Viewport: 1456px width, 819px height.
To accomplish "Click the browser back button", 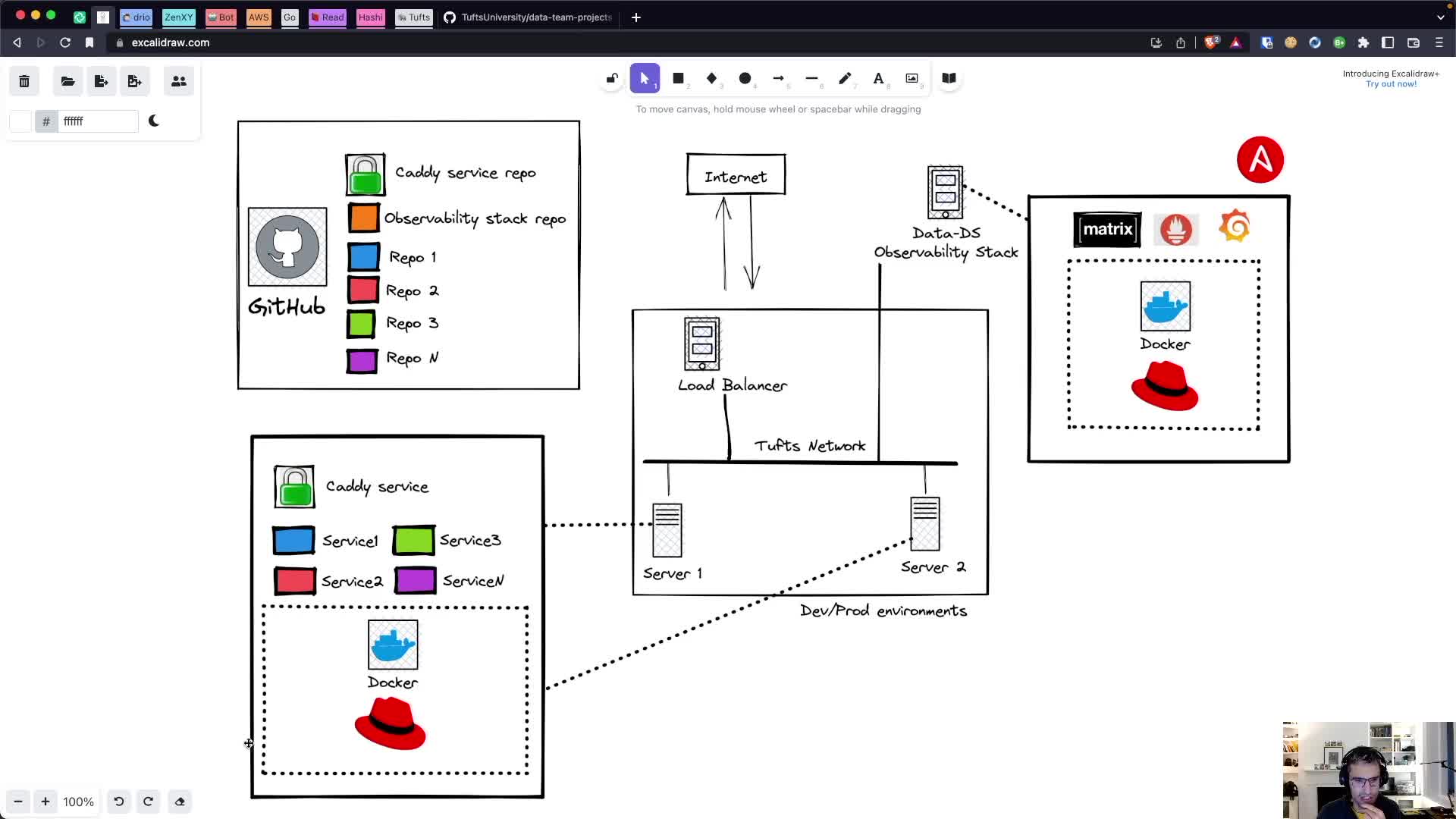I will 17,42.
